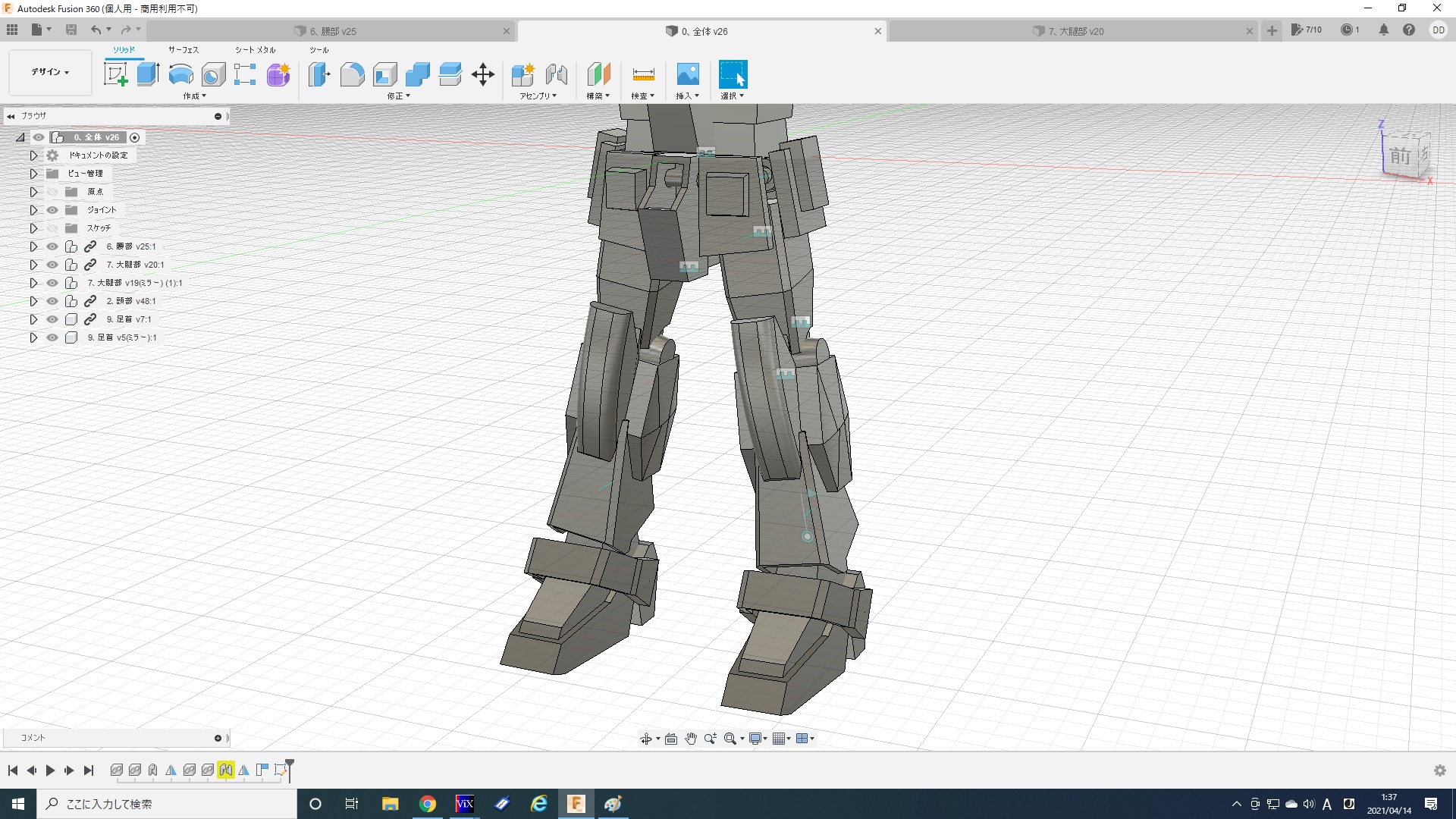The width and height of the screenshot is (1456, 819).
Task: Select the Create Sketch tool
Action: click(x=115, y=74)
